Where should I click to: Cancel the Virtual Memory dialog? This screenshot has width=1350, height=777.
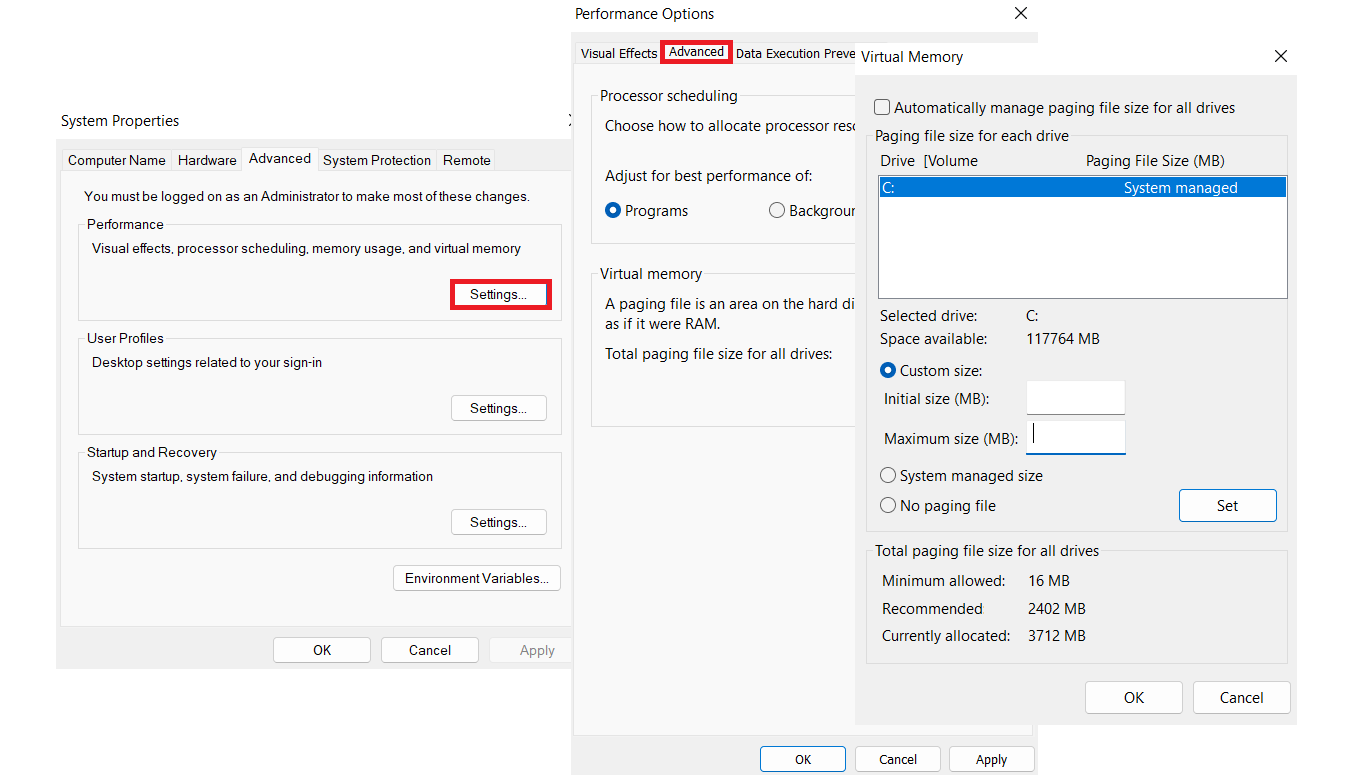tap(1241, 698)
